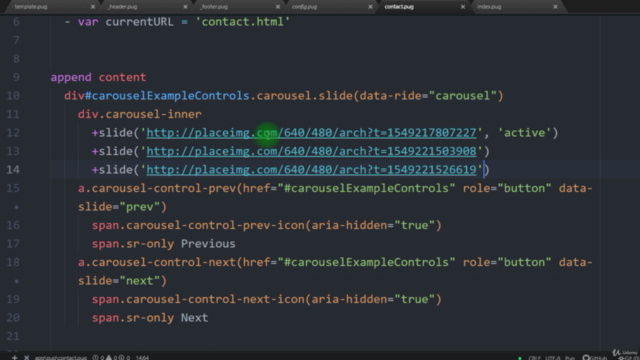Image resolution: width=640 pixels, height=360 pixels.
Task: Click the 'contact.html' string on line 6
Action: 242,22
